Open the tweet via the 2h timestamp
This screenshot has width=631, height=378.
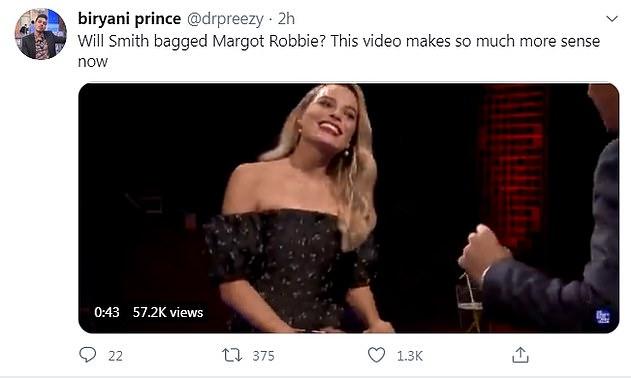pos(286,19)
